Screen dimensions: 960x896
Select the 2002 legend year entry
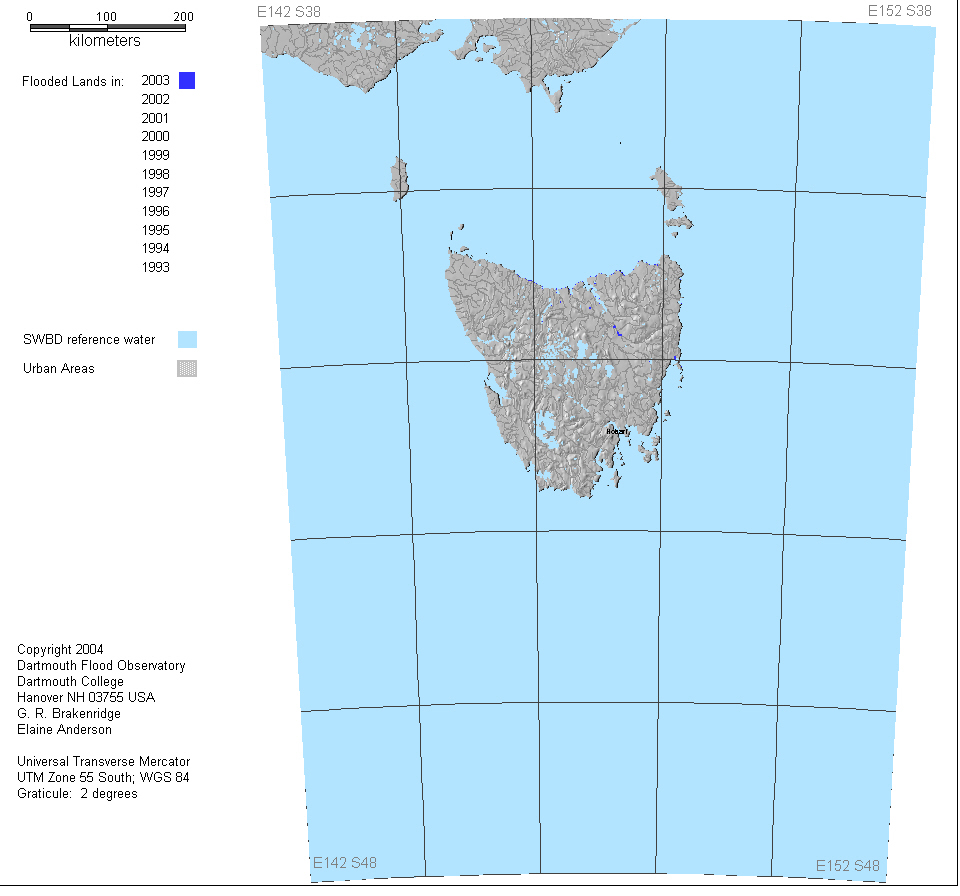click(155, 99)
